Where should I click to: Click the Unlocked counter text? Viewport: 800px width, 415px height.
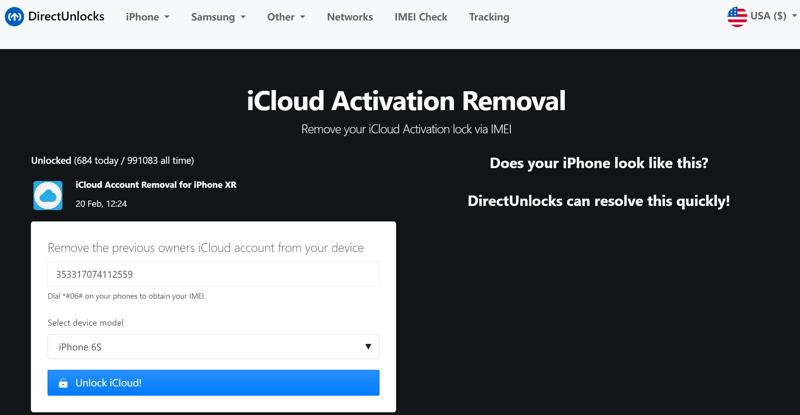(x=112, y=160)
